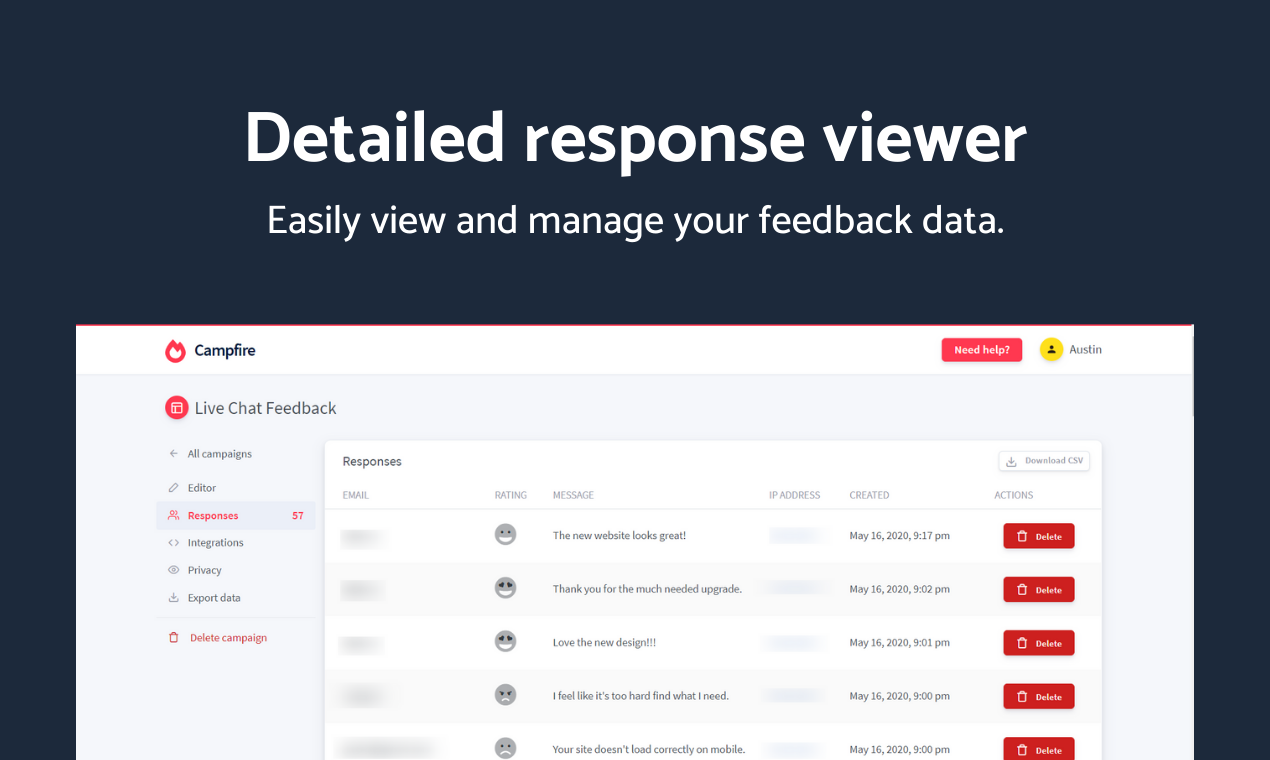Click the MESSAGE column header

click(573, 495)
